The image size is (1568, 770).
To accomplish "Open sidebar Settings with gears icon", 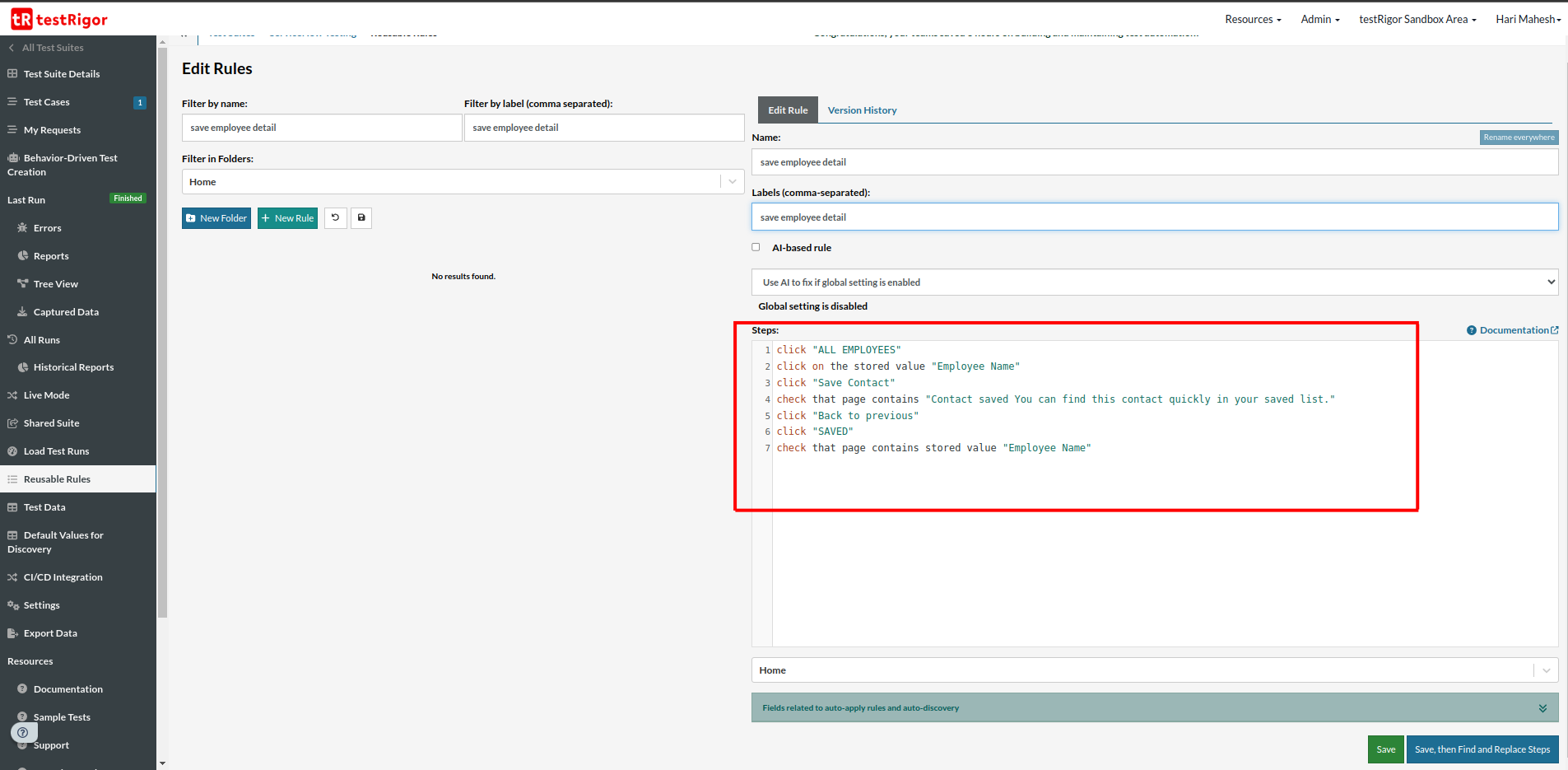I will tap(41, 605).
